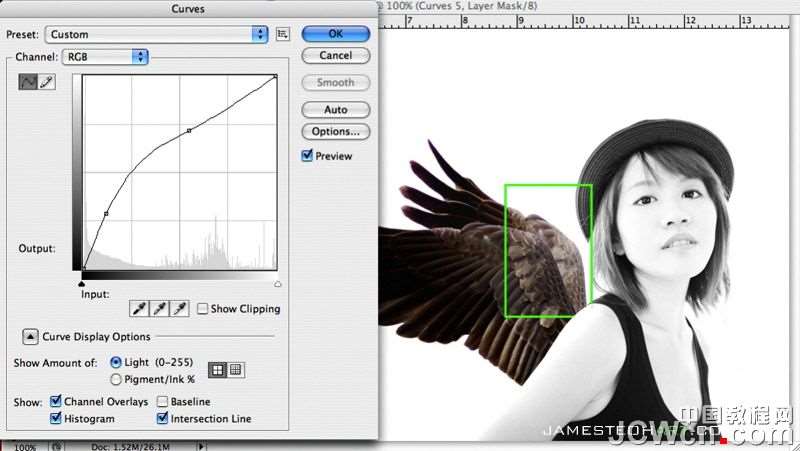Image resolution: width=800 pixels, height=451 pixels.
Task: Toggle the Histogram checkbox
Action: [56, 418]
